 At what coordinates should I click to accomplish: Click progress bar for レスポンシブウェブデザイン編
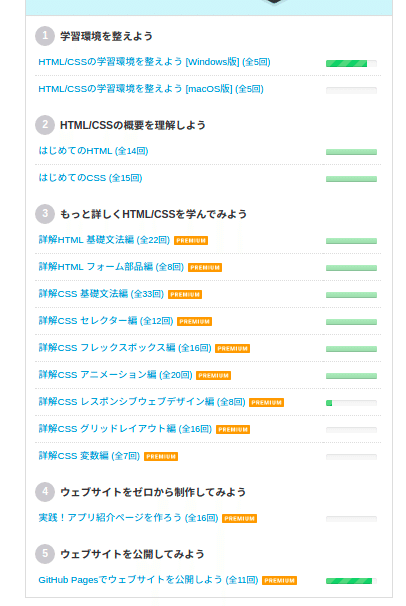pos(351,403)
